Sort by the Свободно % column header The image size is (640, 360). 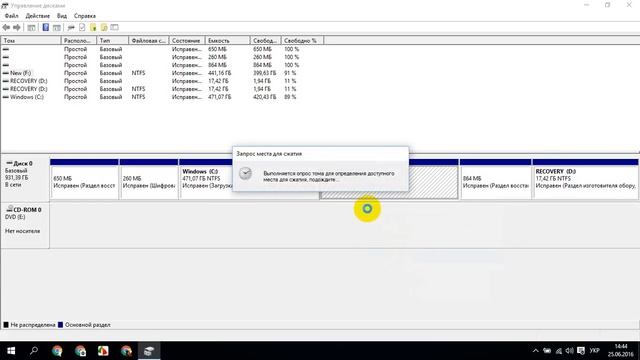click(x=302, y=40)
